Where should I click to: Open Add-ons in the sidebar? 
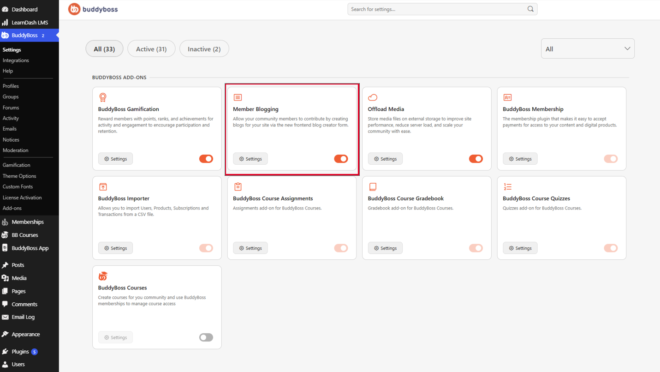[12, 208]
